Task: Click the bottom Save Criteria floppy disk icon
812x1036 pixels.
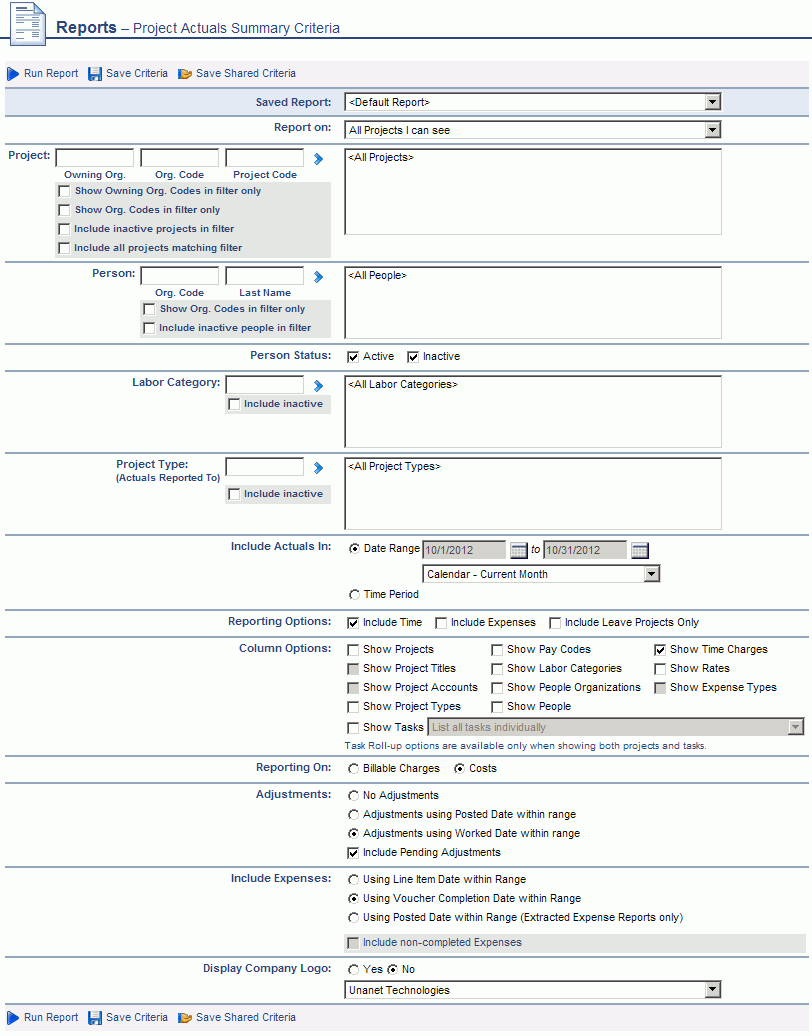Action: coord(95,1018)
